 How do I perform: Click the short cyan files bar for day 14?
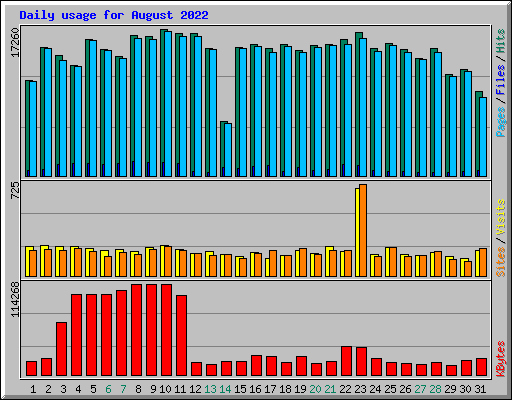coord(228,150)
